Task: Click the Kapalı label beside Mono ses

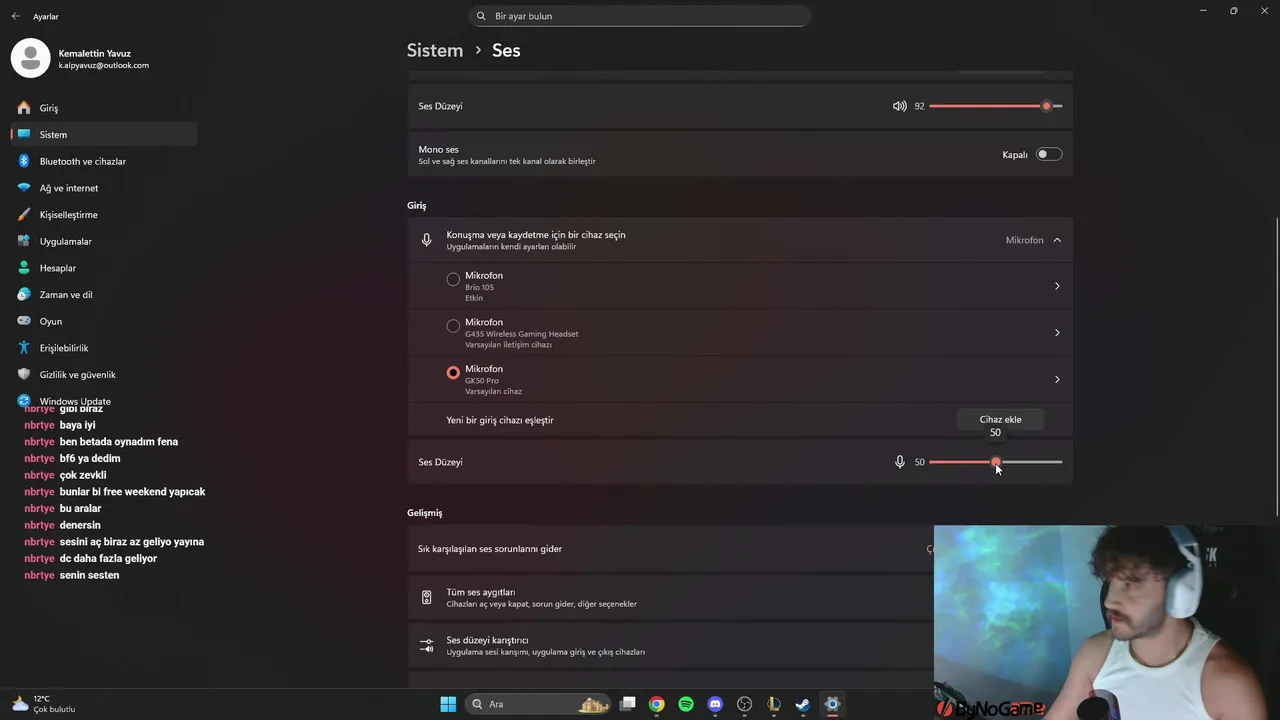Action: click(1015, 155)
